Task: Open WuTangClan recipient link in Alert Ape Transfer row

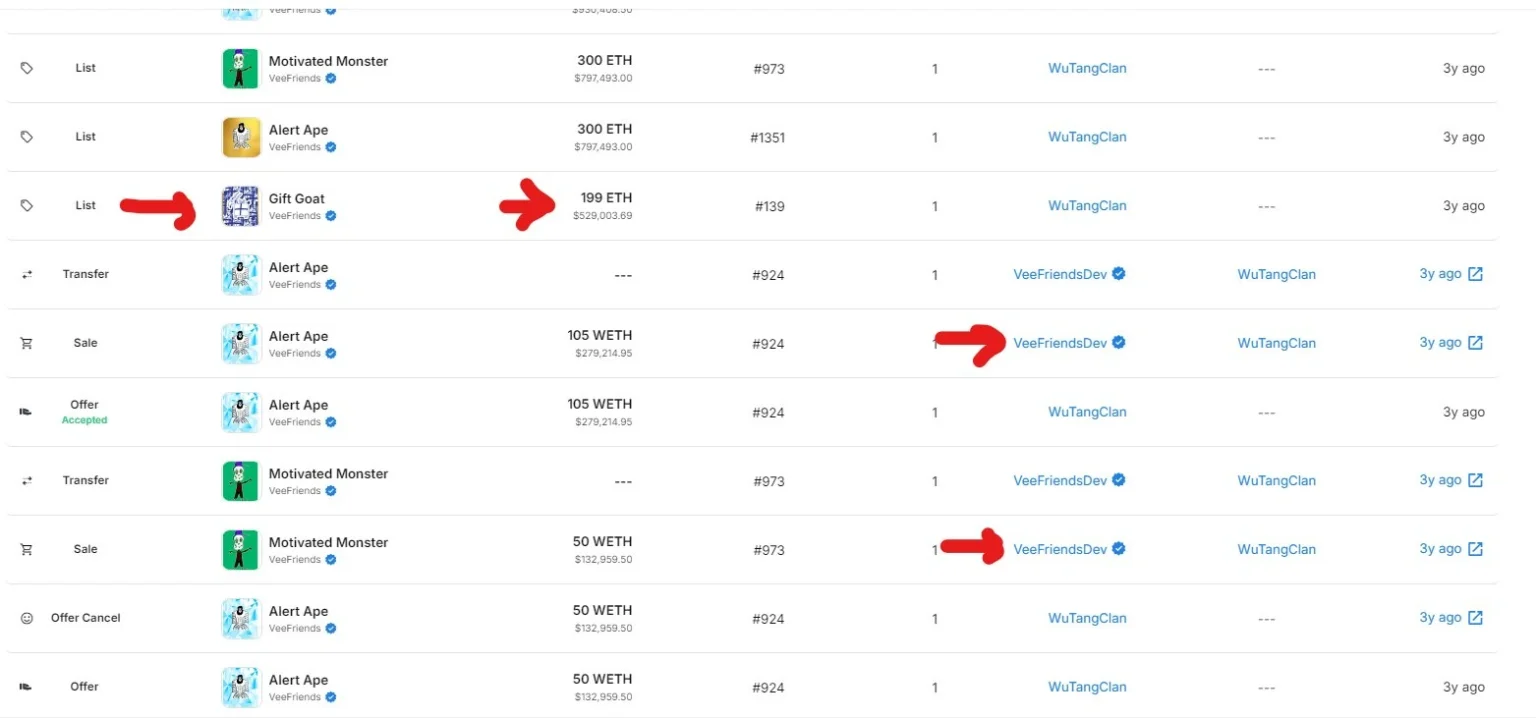Action: pos(1276,274)
